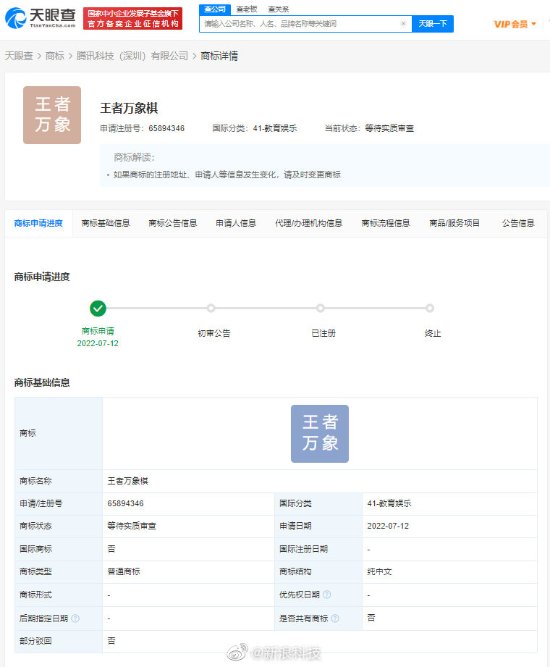This screenshot has height=667, width=550.
Task: Clear the search field with the X icon
Action: pos(403,24)
